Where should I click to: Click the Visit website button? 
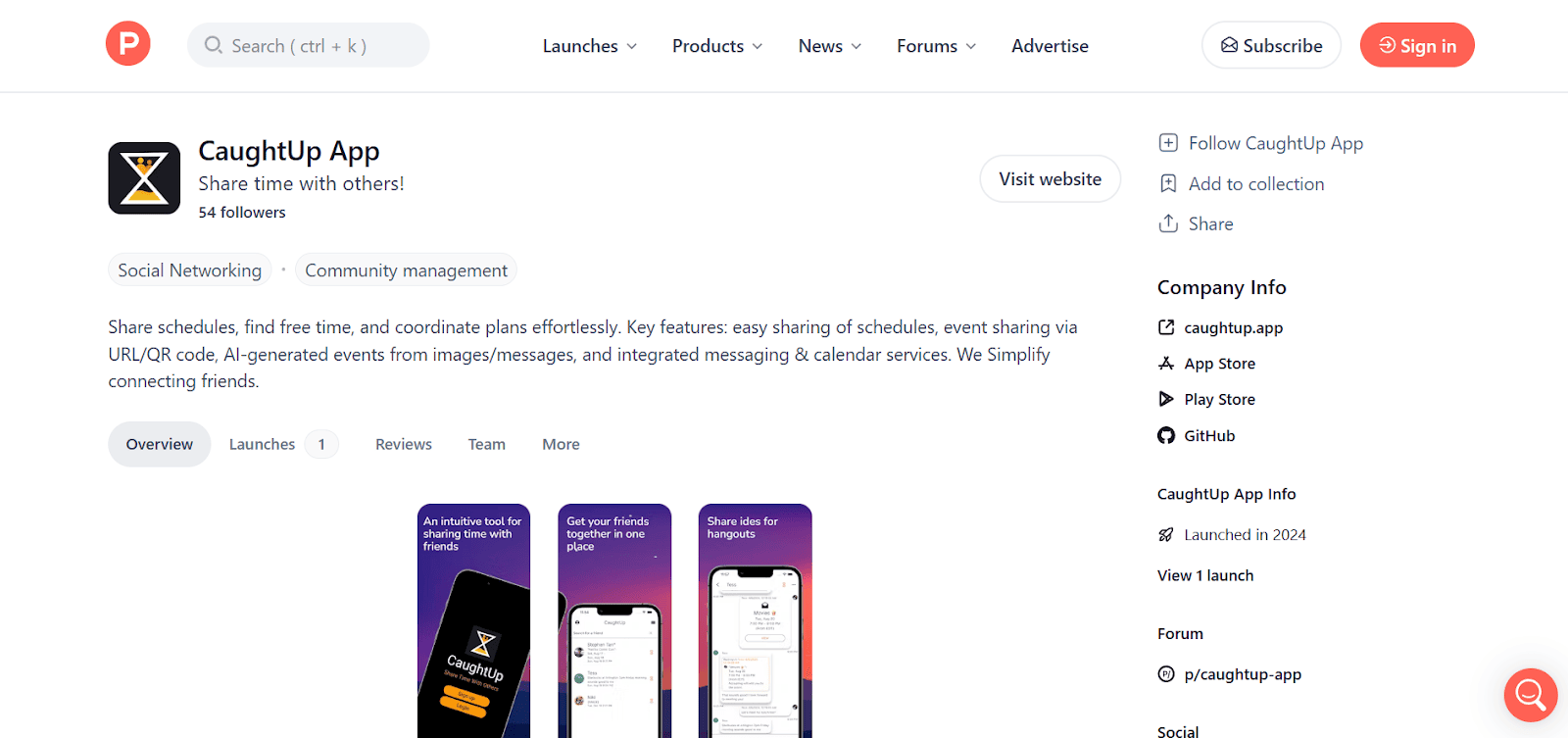point(1051,179)
